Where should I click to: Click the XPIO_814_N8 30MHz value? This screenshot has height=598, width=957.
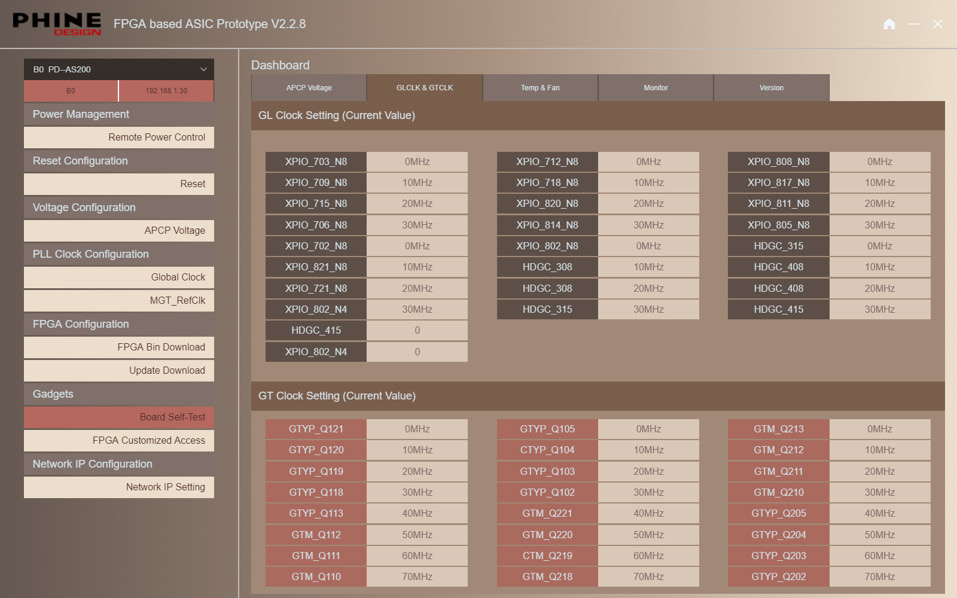649,225
